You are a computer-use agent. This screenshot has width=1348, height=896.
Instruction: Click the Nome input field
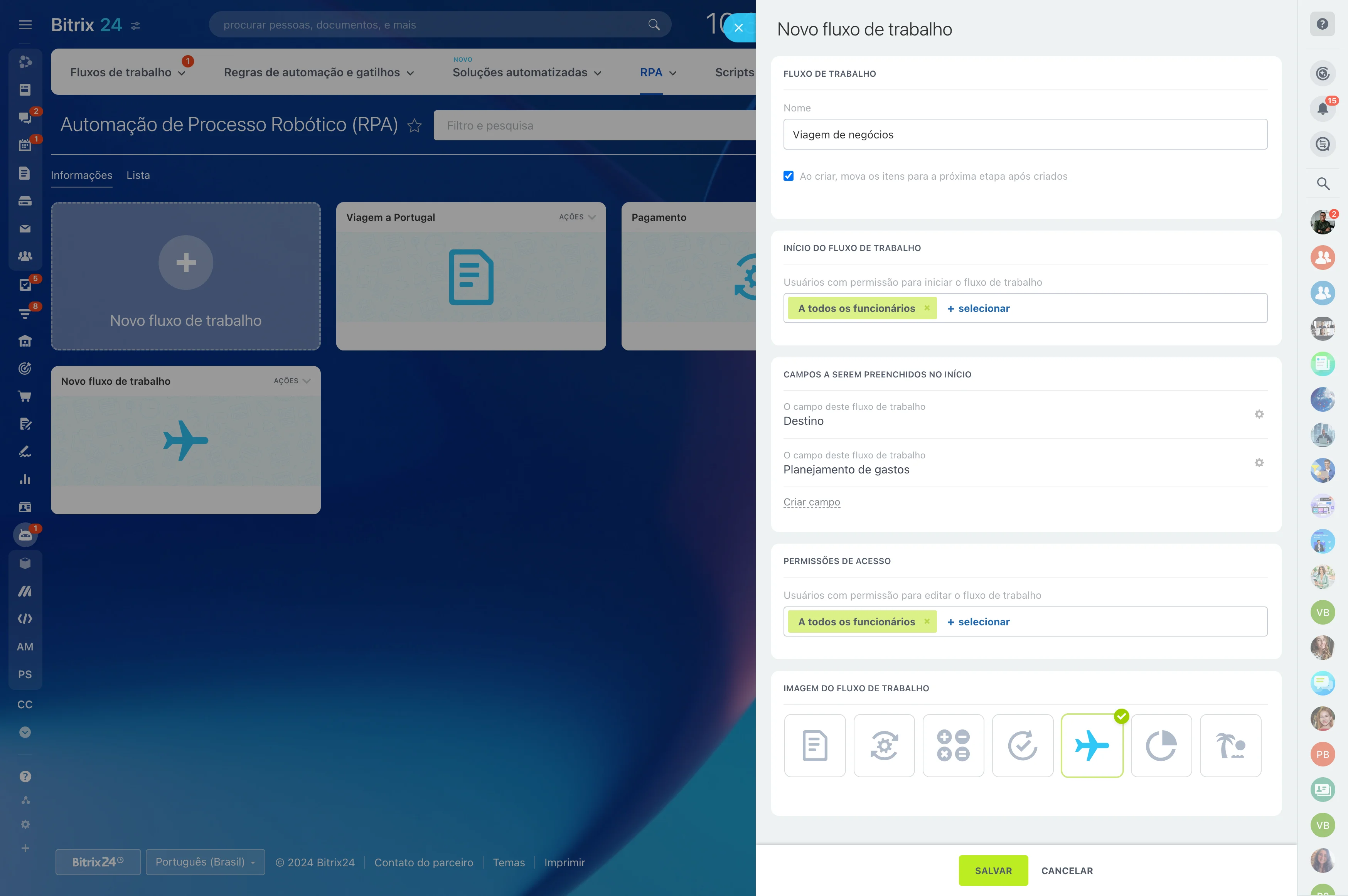click(1024, 134)
